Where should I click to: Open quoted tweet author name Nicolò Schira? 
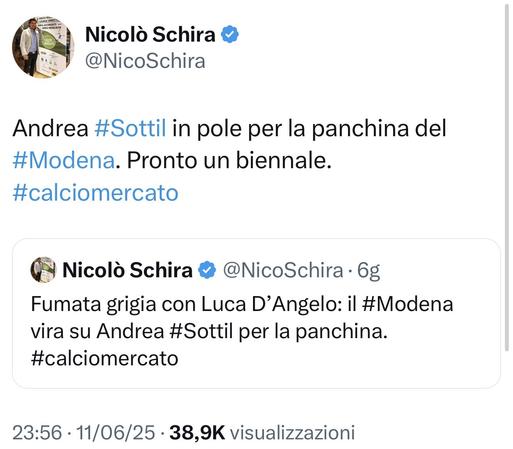127,270
